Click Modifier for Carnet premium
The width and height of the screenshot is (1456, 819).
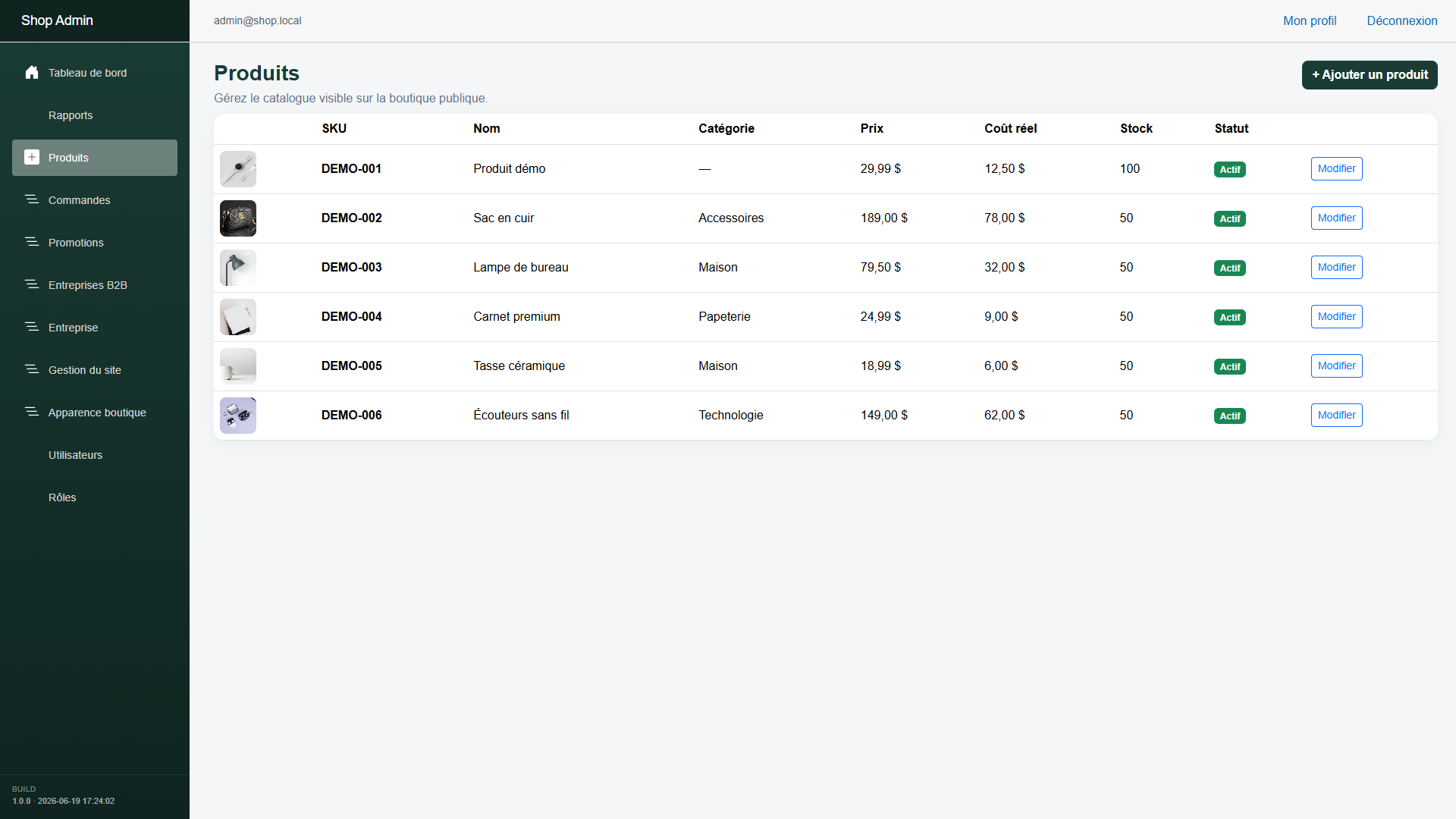tap(1336, 316)
